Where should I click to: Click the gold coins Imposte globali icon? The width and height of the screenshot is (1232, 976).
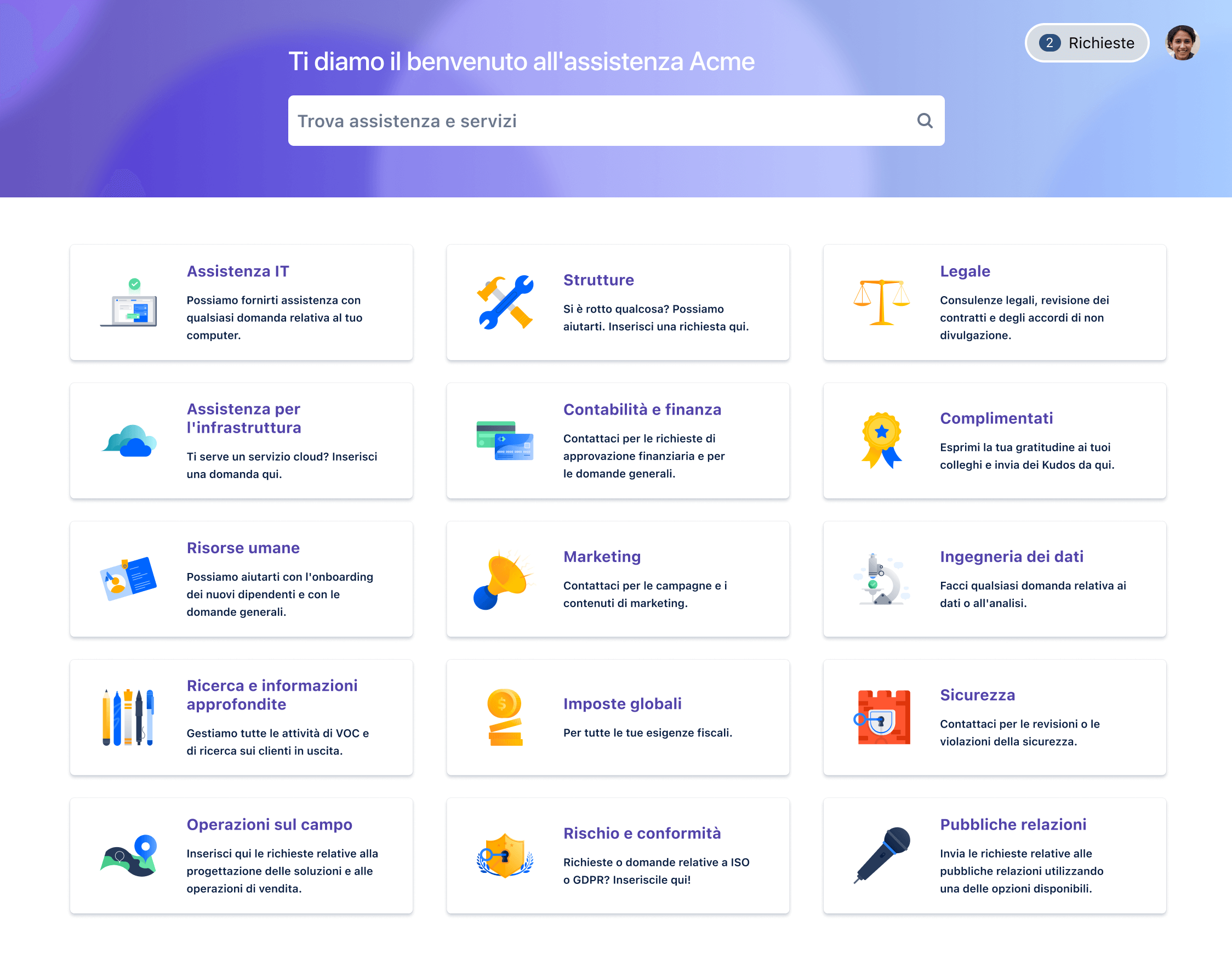(505, 717)
